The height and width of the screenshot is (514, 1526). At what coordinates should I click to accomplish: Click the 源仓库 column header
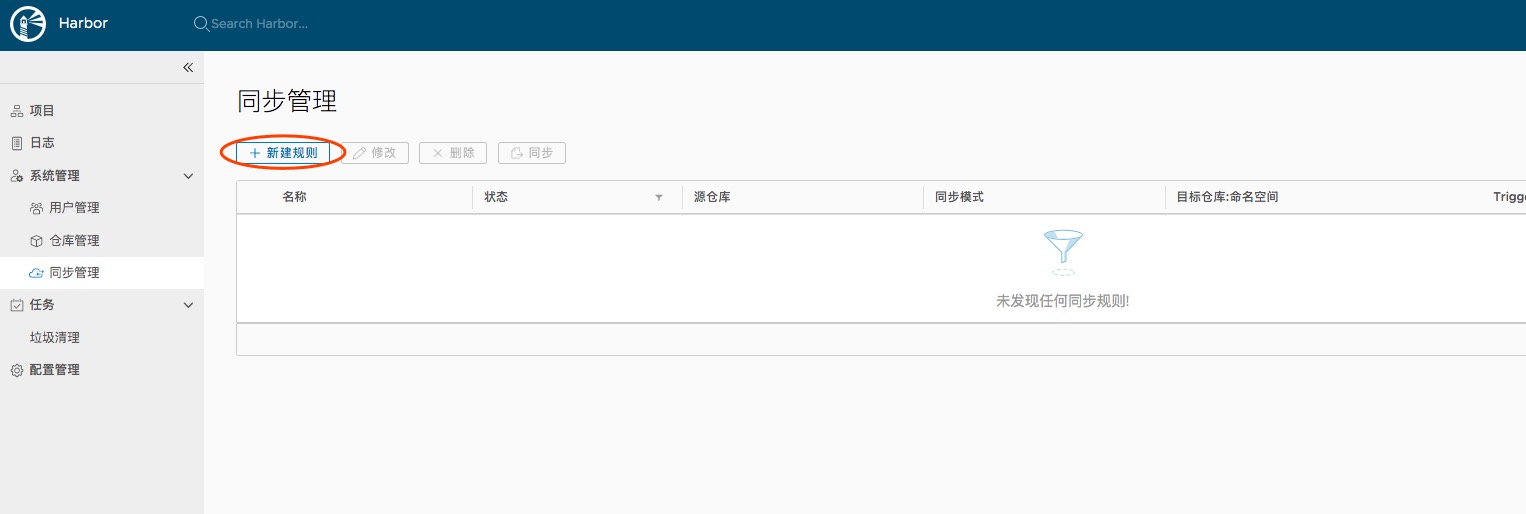(x=712, y=197)
